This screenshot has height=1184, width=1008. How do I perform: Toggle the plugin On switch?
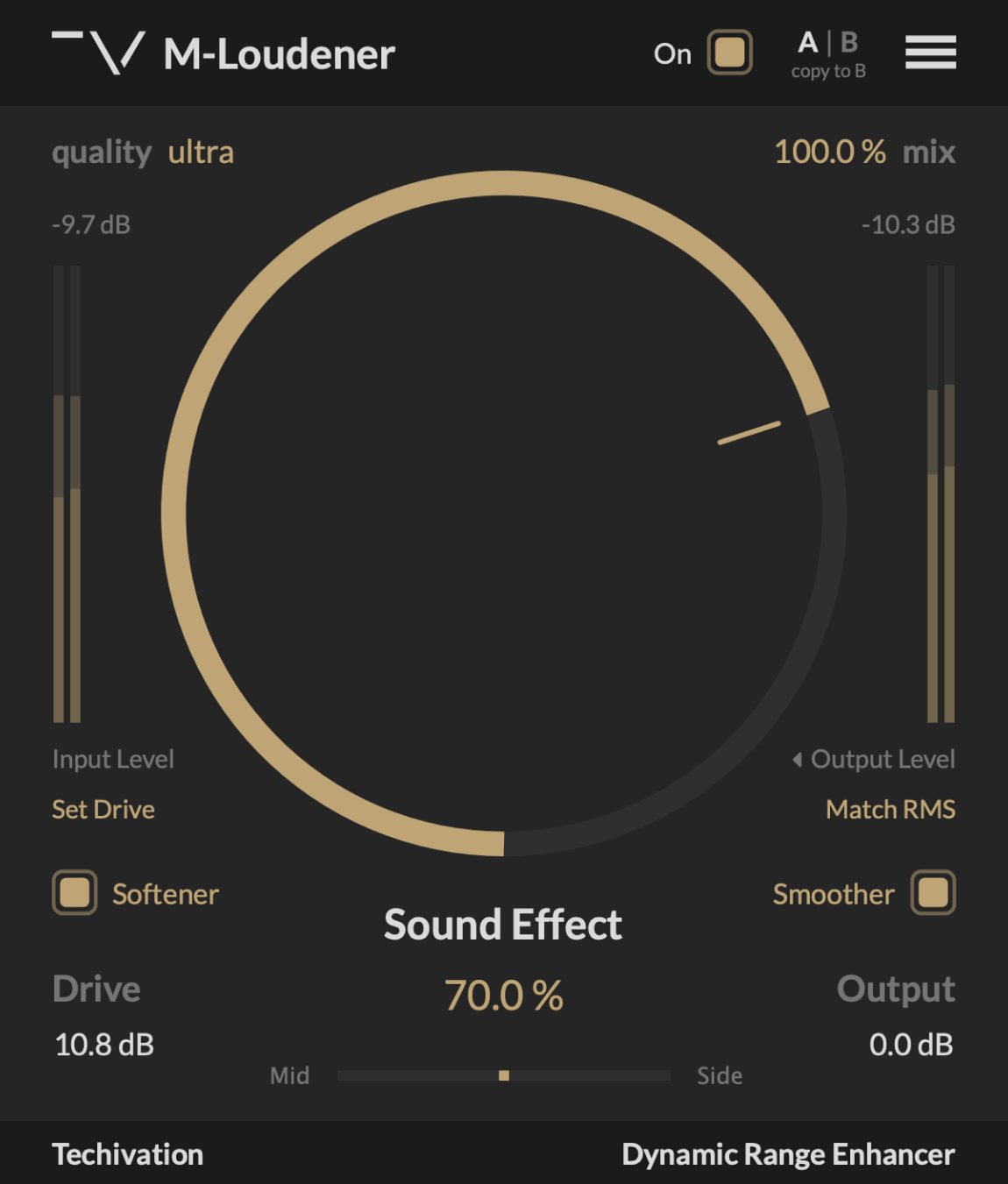pos(729,53)
